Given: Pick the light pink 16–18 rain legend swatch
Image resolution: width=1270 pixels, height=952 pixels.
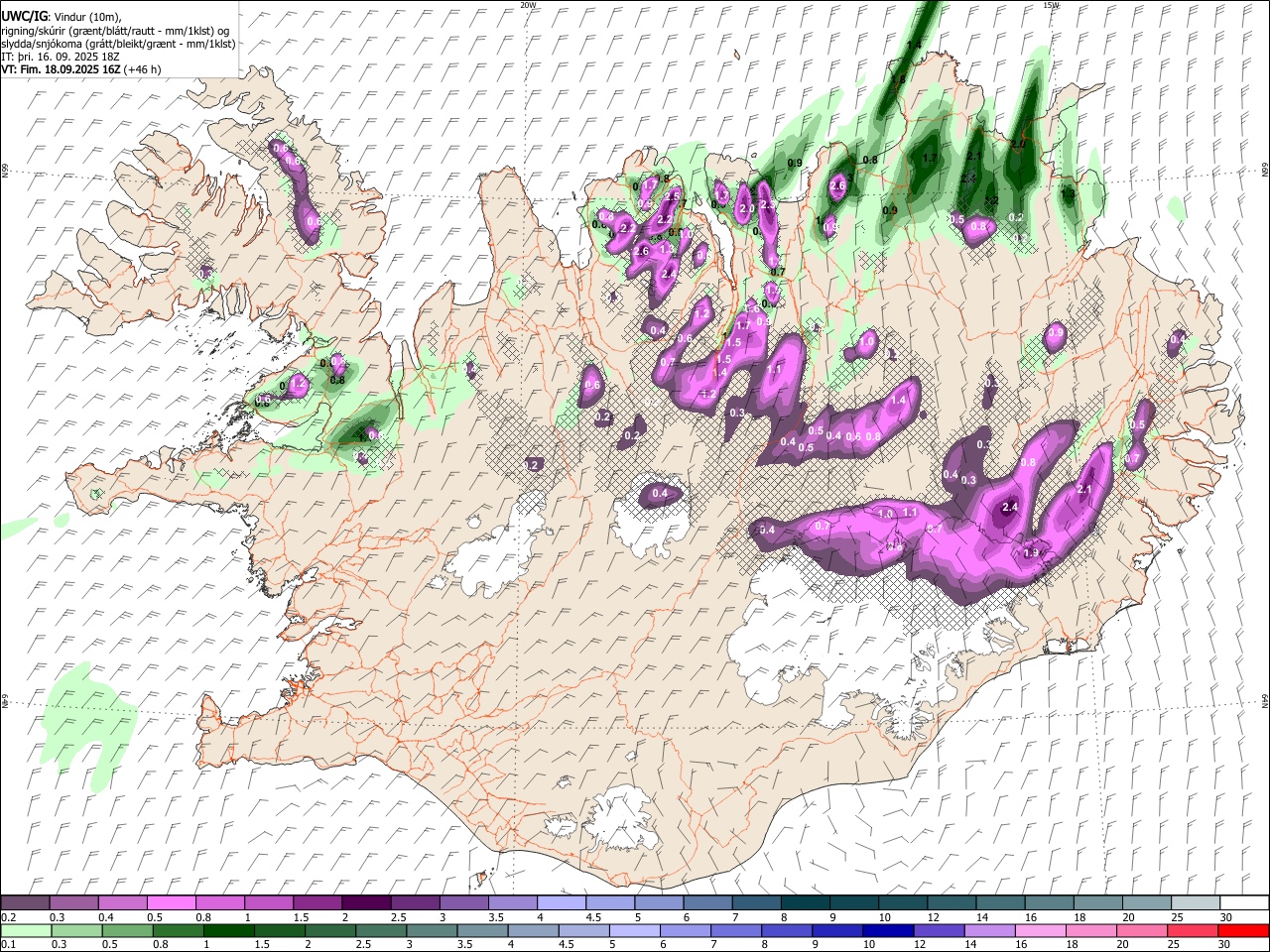Looking at the screenshot, I should point(1040,930).
